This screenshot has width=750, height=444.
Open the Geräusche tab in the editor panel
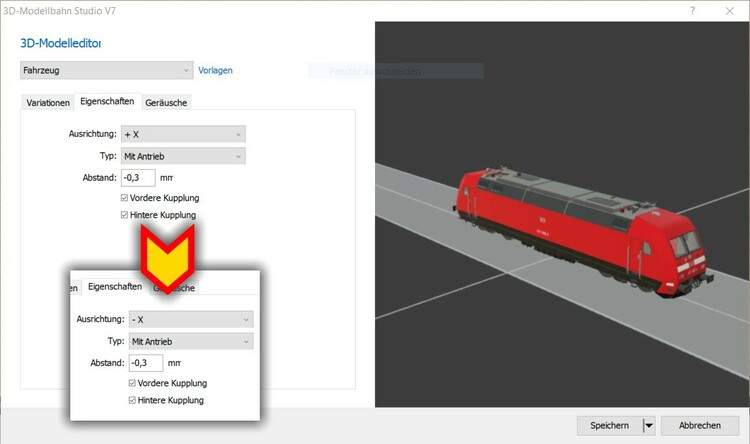[166, 103]
